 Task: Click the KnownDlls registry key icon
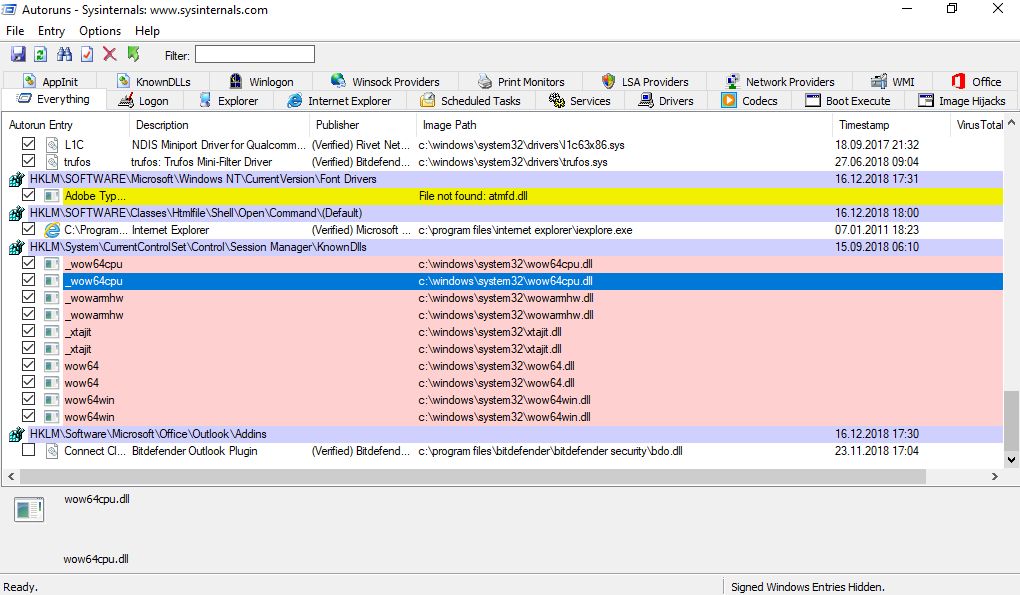(x=16, y=247)
